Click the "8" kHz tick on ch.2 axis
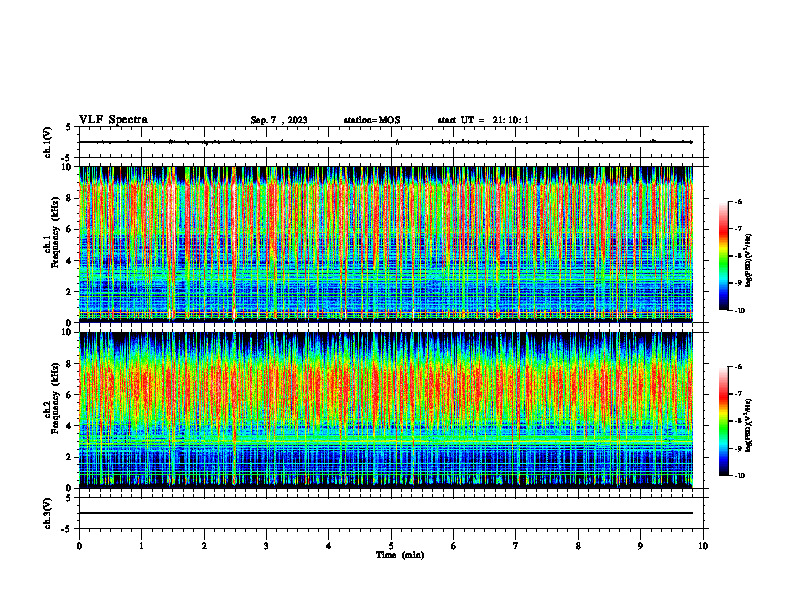 pos(70,364)
